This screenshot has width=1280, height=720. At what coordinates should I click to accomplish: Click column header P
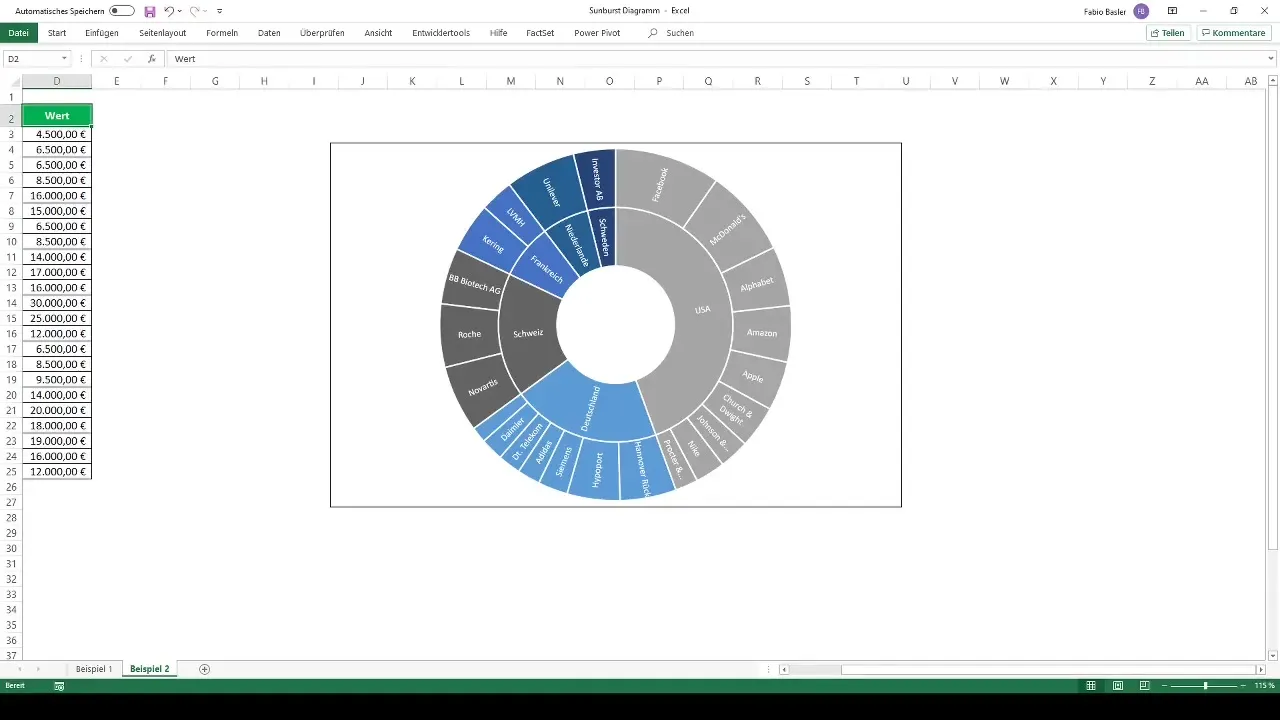[659, 81]
